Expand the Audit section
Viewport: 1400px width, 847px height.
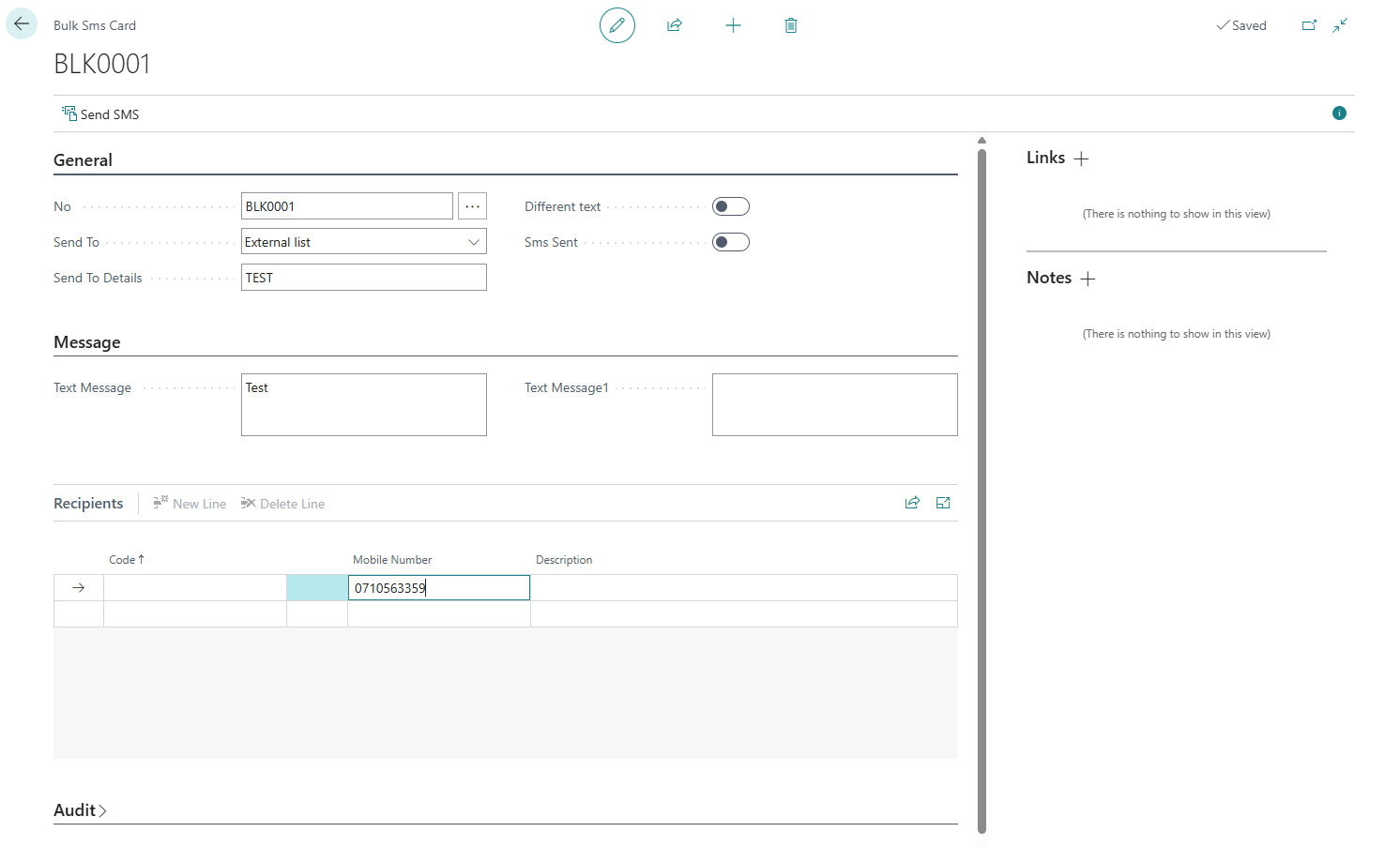click(x=81, y=810)
